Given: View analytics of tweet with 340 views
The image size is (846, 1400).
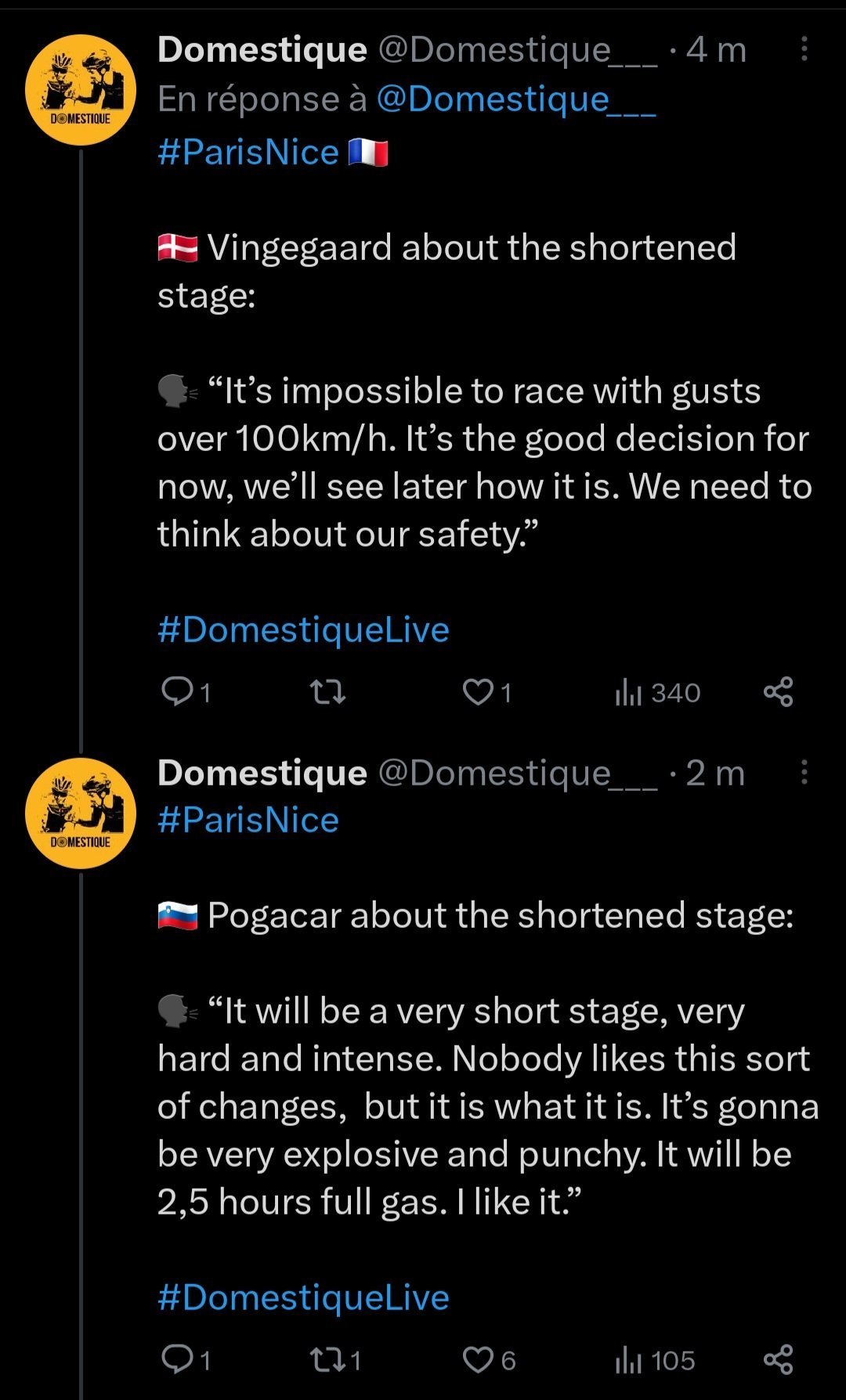Looking at the screenshot, I should coord(657,692).
